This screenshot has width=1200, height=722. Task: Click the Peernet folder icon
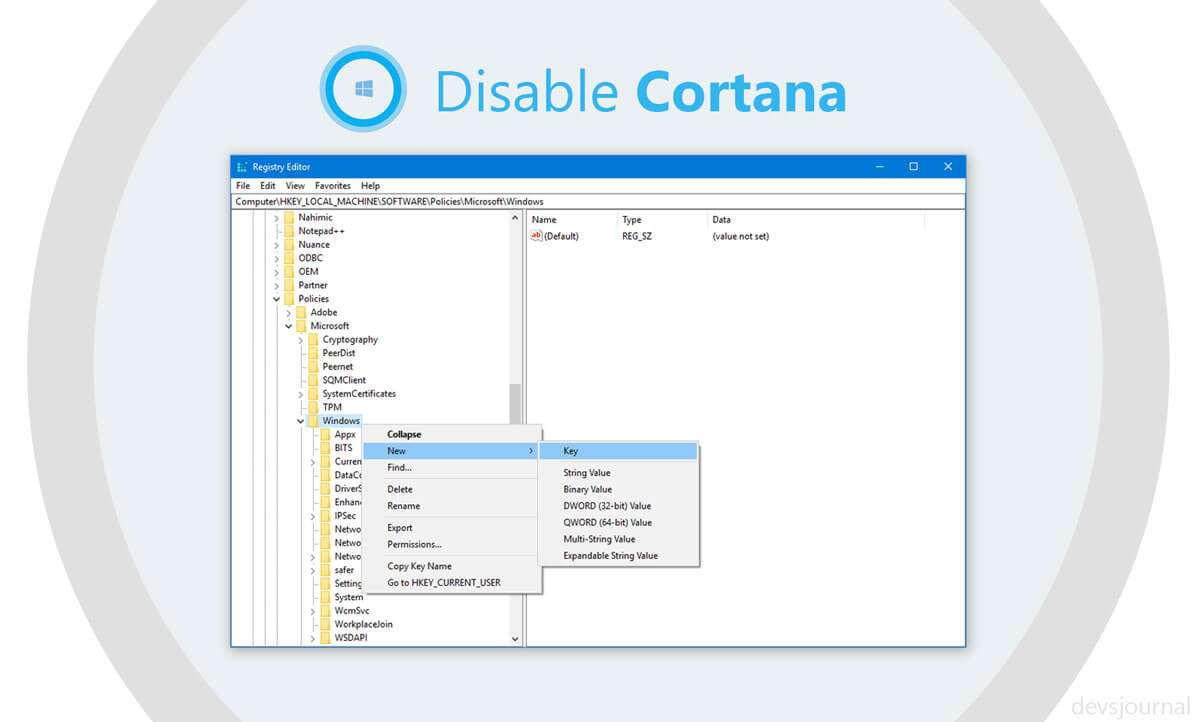point(313,366)
